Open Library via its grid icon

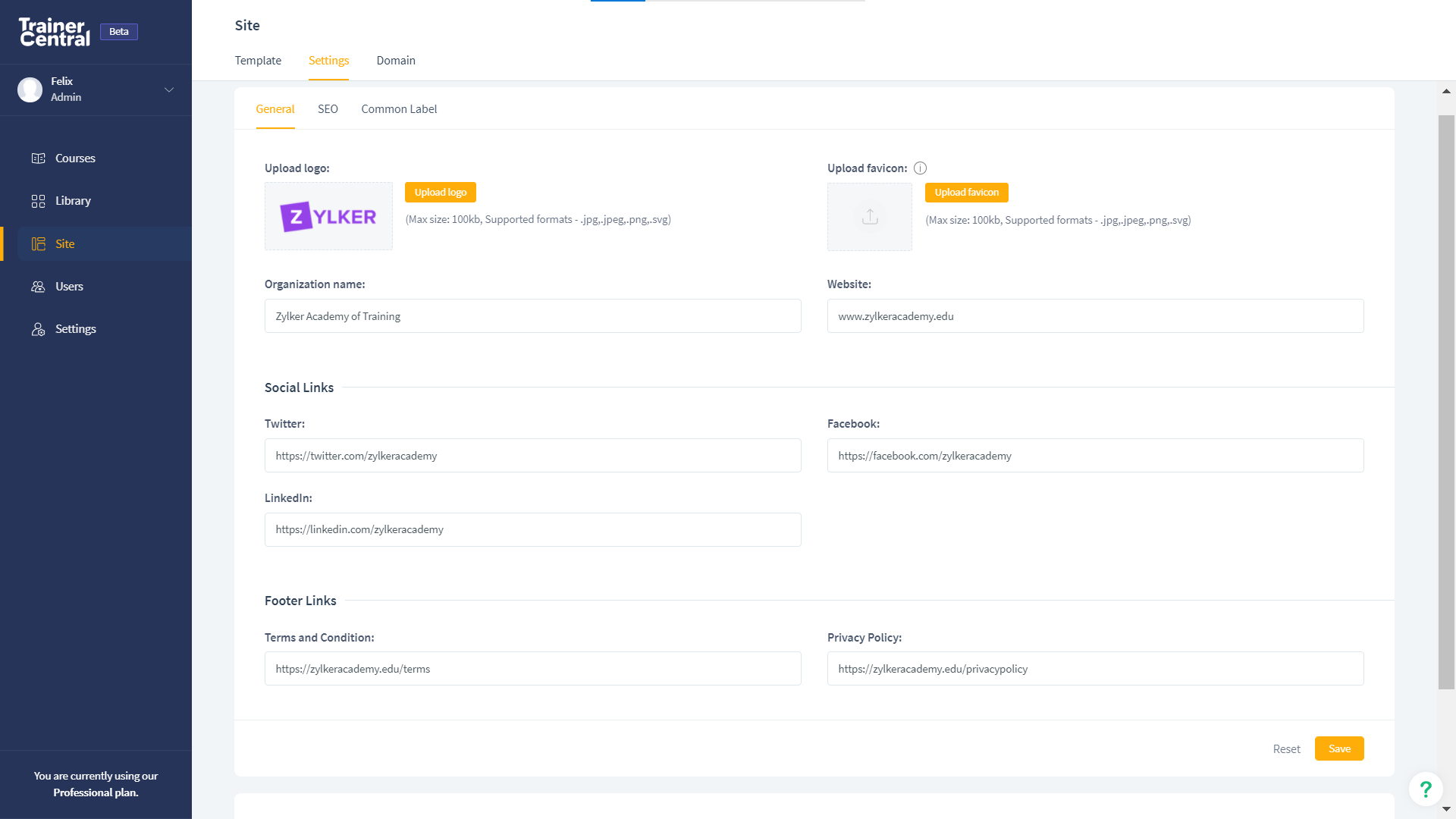[x=38, y=201]
